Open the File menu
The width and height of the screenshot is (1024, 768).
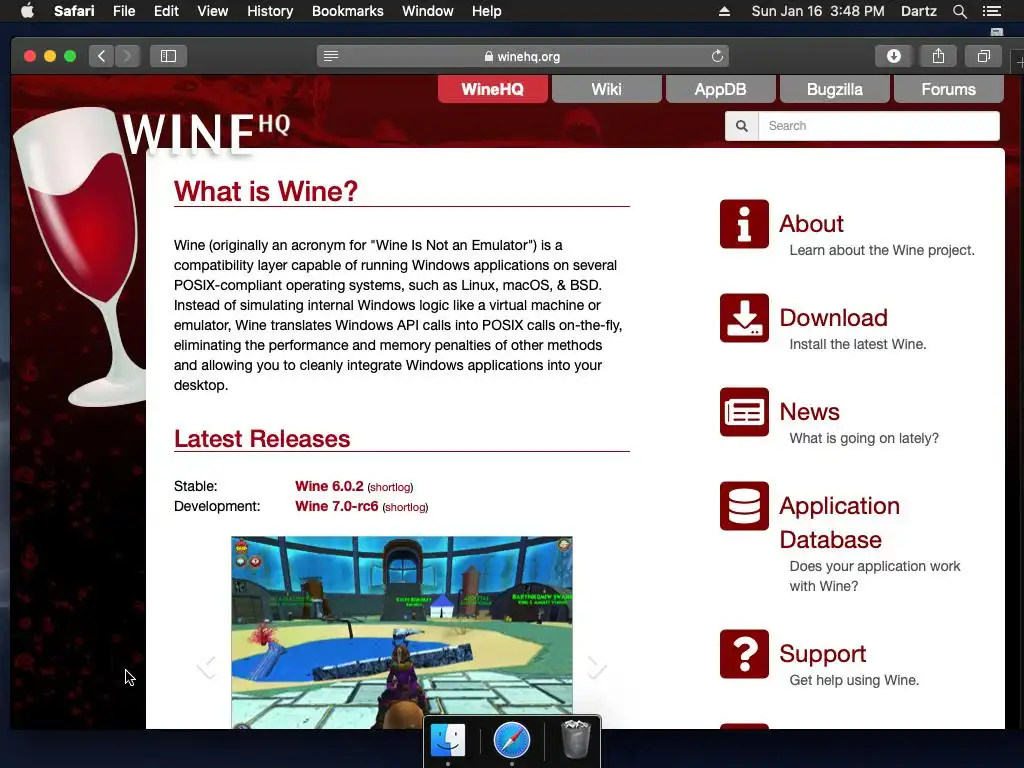(123, 11)
